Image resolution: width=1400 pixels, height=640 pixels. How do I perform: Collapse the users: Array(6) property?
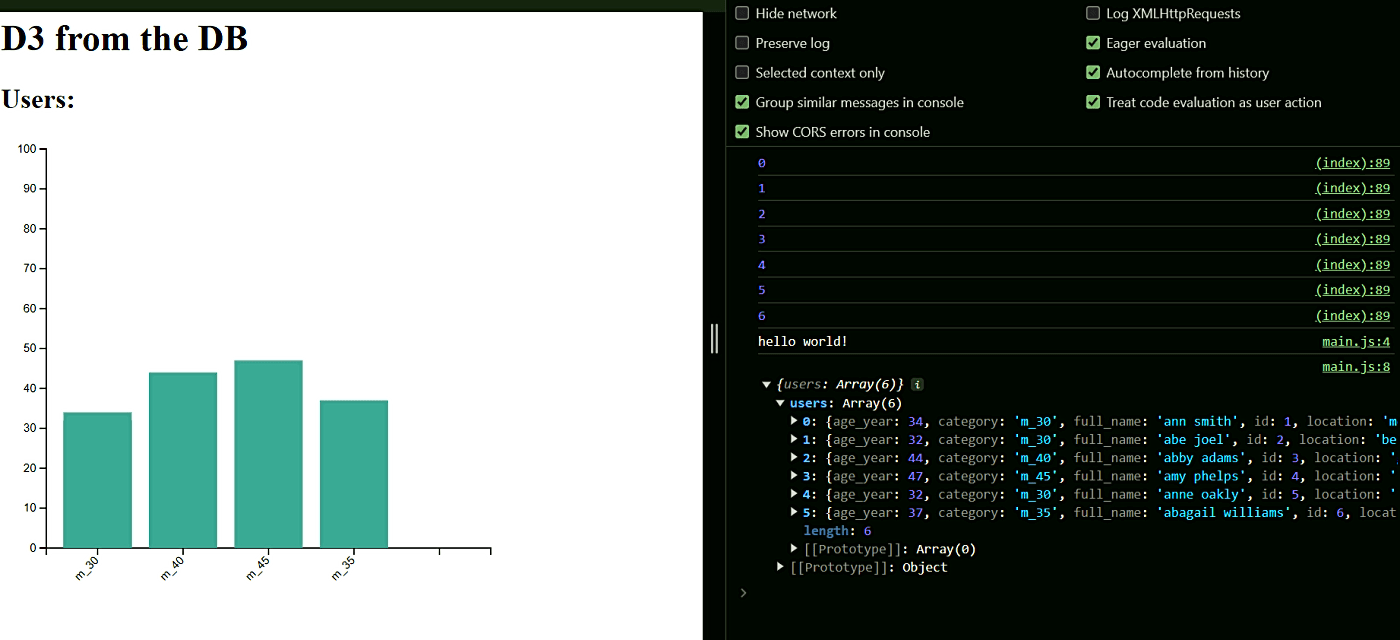pos(781,403)
